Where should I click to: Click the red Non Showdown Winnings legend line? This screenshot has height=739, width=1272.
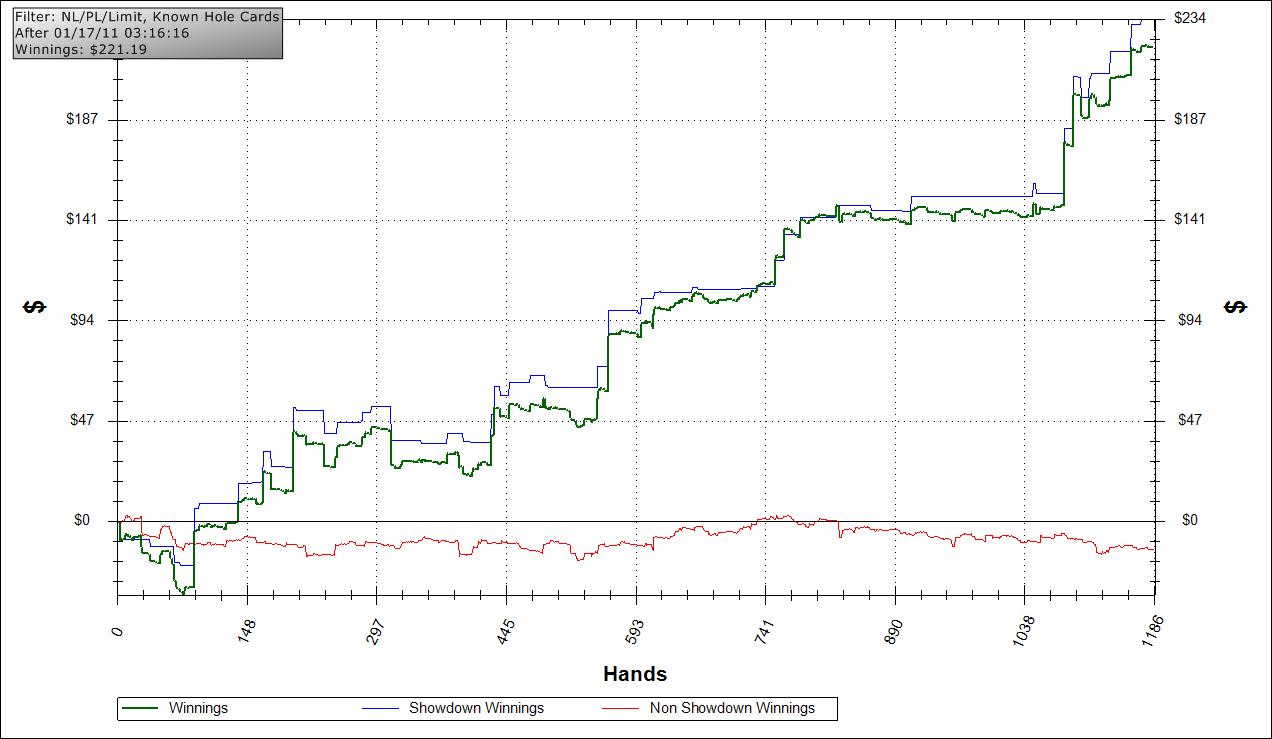(x=621, y=708)
